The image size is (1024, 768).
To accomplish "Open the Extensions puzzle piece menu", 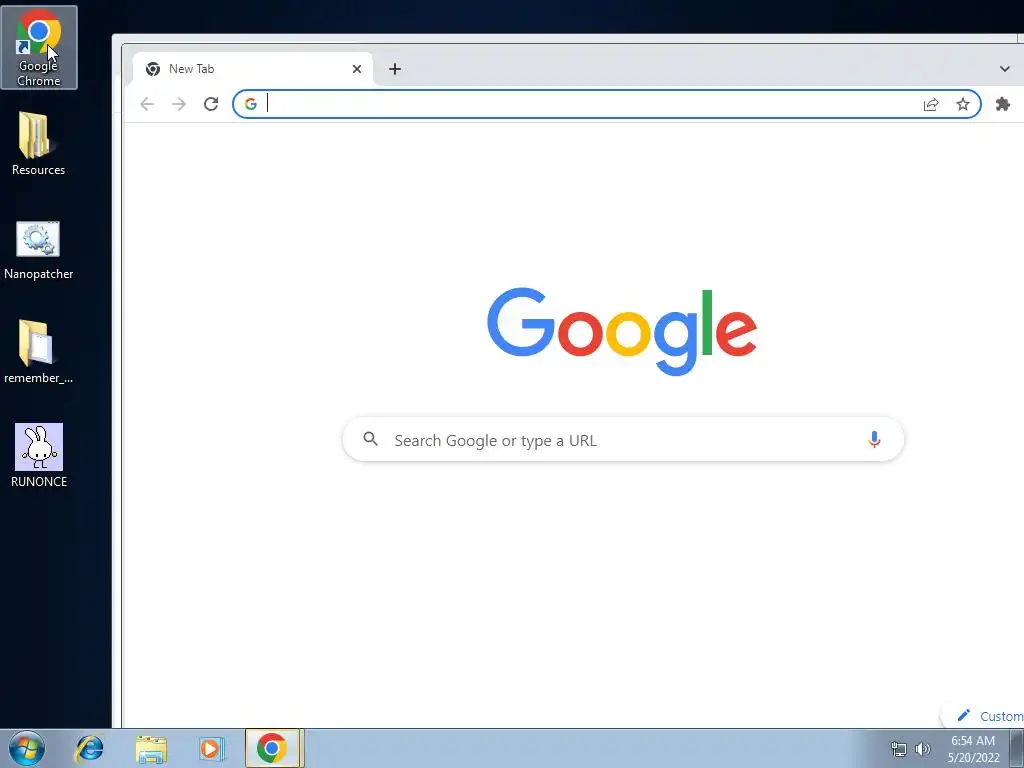I will click(1003, 104).
